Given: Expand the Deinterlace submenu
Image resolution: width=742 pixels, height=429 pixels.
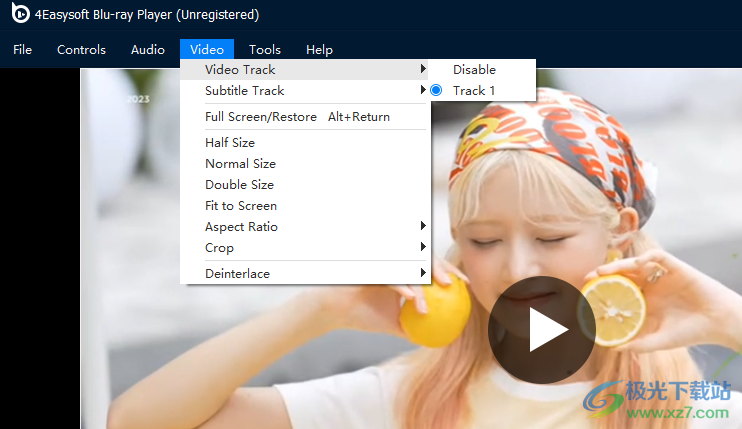Looking at the screenshot, I should (305, 273).
